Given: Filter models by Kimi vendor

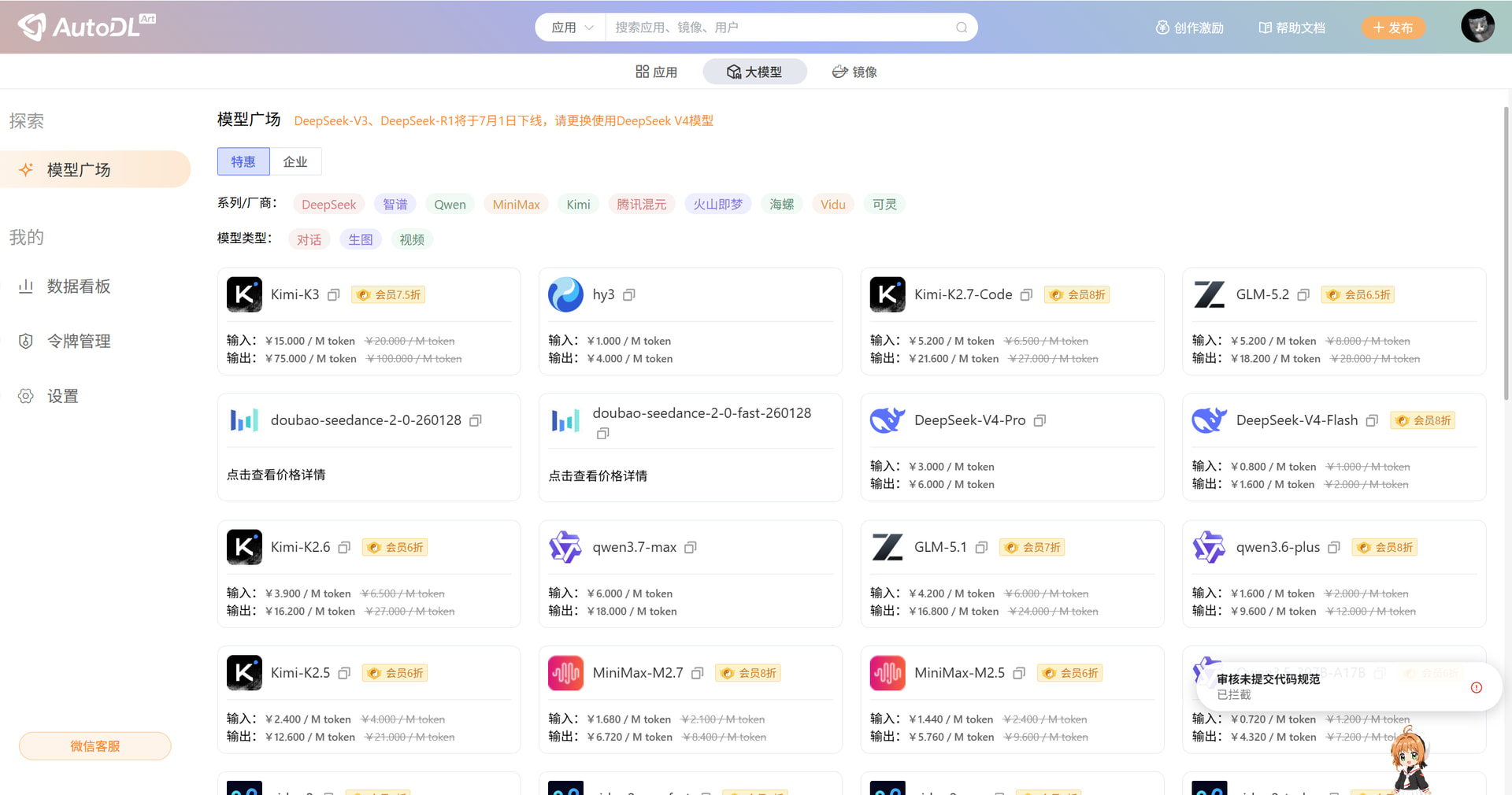Looking at the screenshot, I should 578,205.
